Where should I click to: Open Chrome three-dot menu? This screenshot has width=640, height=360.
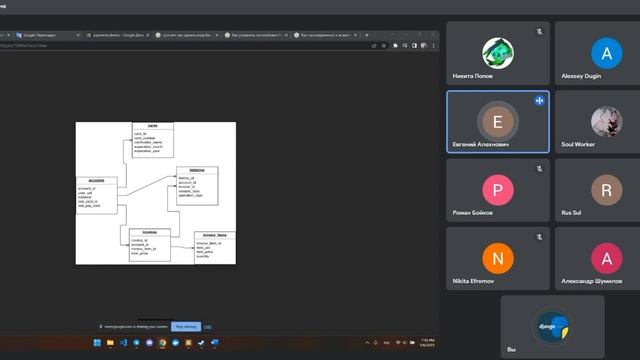433,46
